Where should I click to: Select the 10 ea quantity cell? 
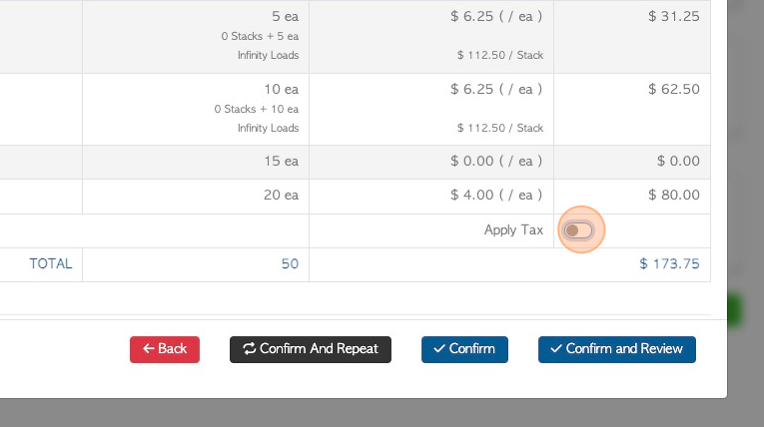point(281,89)
